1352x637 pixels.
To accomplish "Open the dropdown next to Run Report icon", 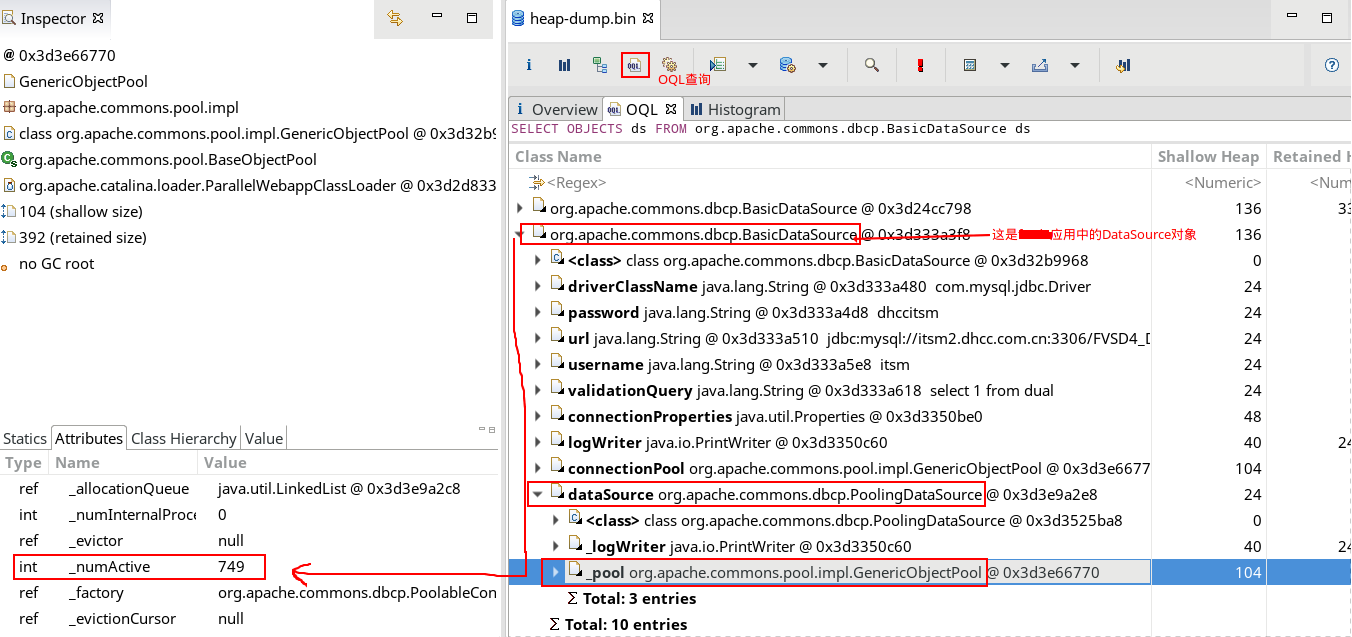I will [753, 65].
